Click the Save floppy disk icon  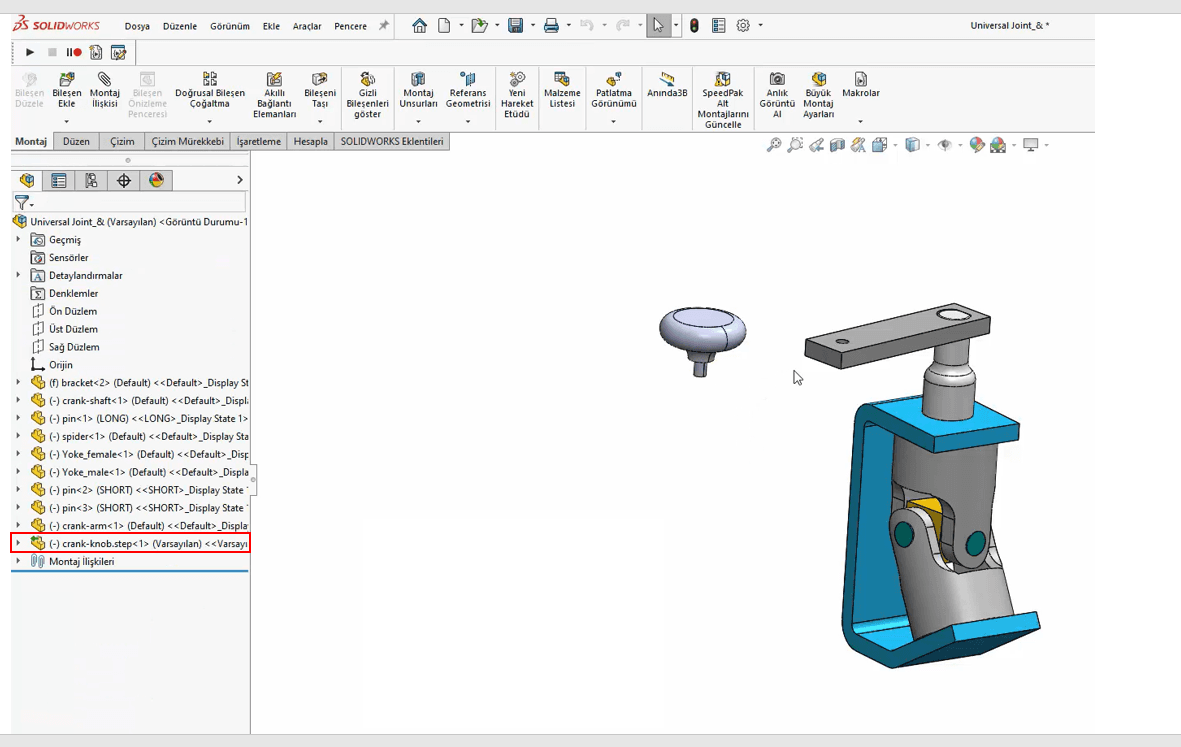(x=516, y=26)
